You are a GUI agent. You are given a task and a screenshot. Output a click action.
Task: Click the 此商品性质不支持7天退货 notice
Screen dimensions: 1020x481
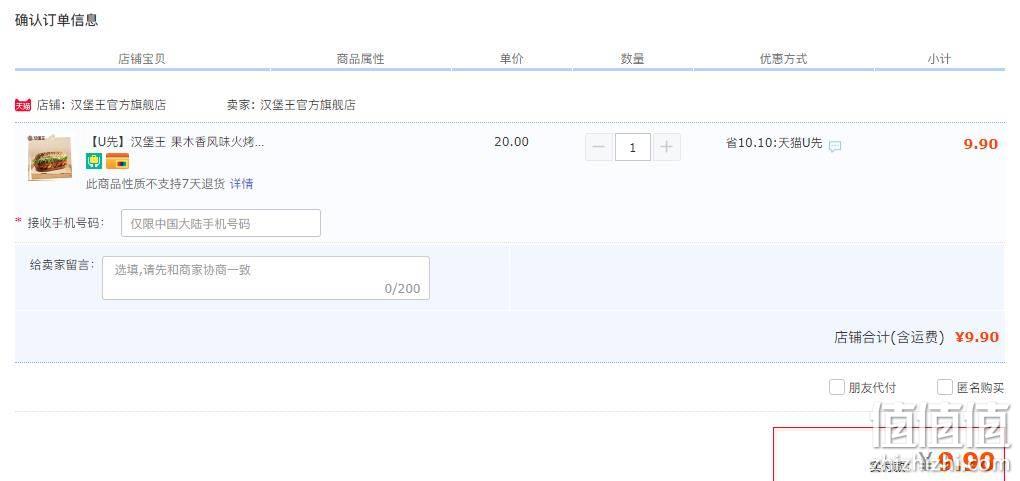tap(155, 184)
